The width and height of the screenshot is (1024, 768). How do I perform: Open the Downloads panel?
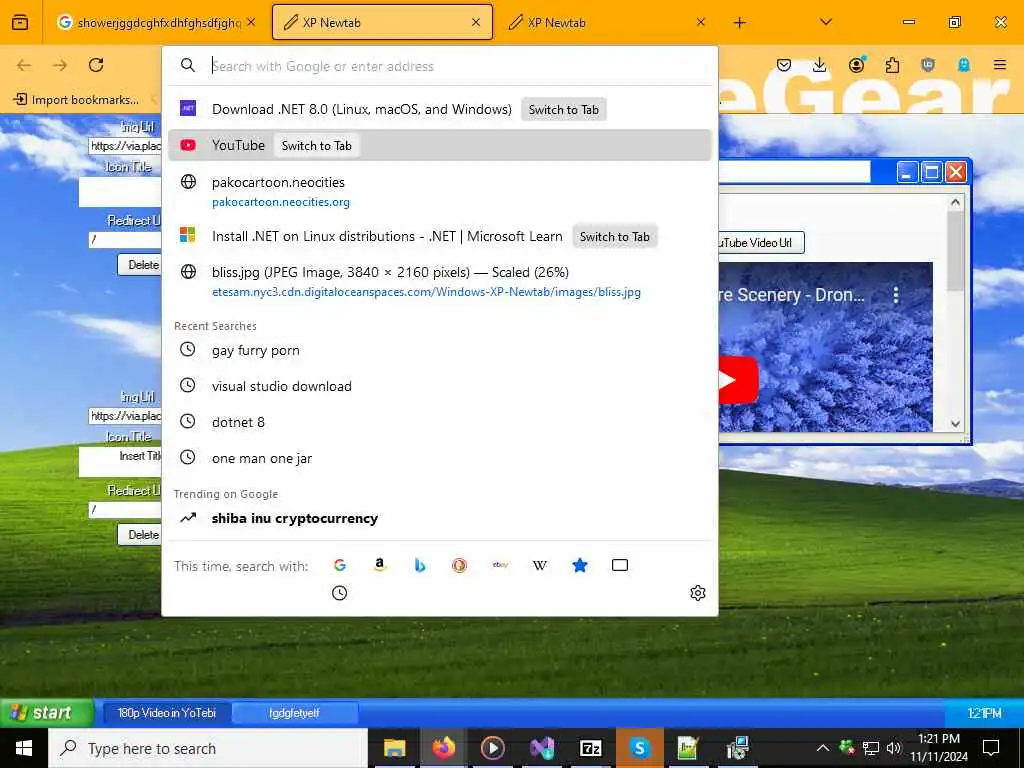(820, 65)
